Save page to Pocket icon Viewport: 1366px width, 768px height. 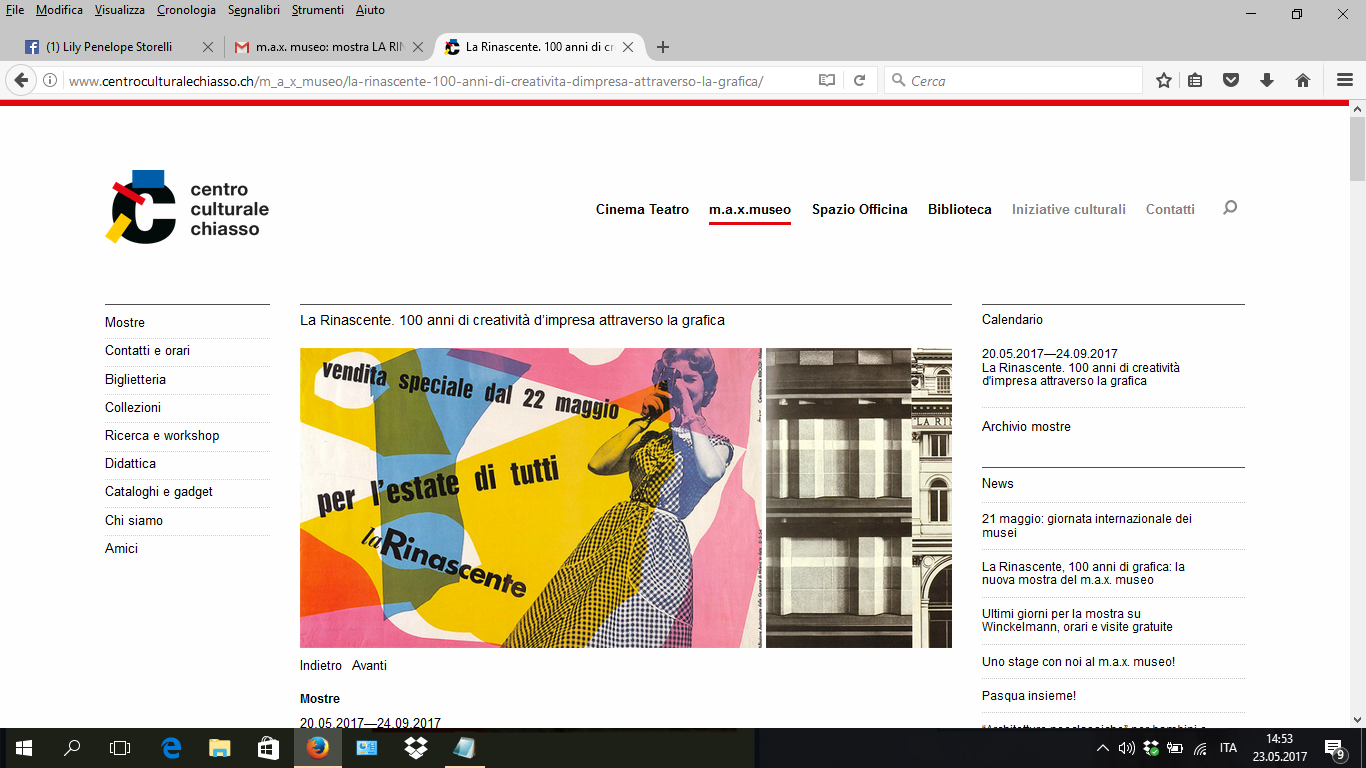tap(1232, 81)
